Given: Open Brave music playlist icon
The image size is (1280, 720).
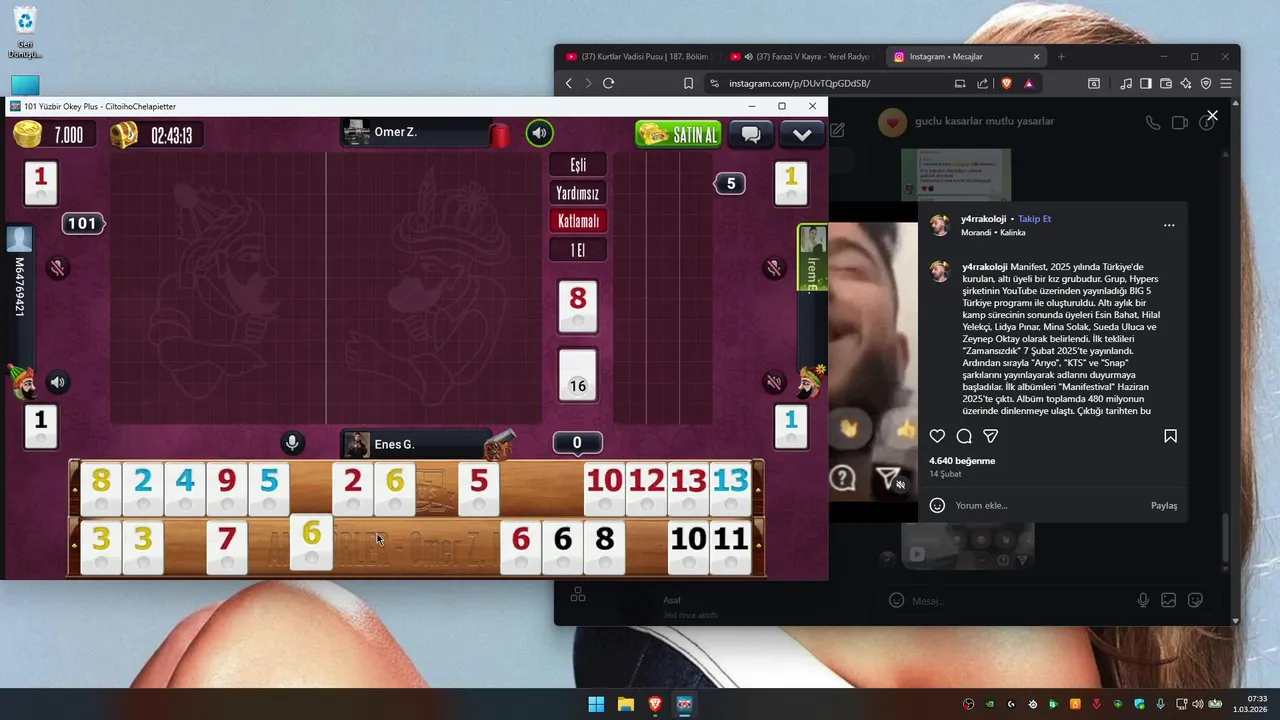Looking at the screenshot, I should pos(1126,83).
